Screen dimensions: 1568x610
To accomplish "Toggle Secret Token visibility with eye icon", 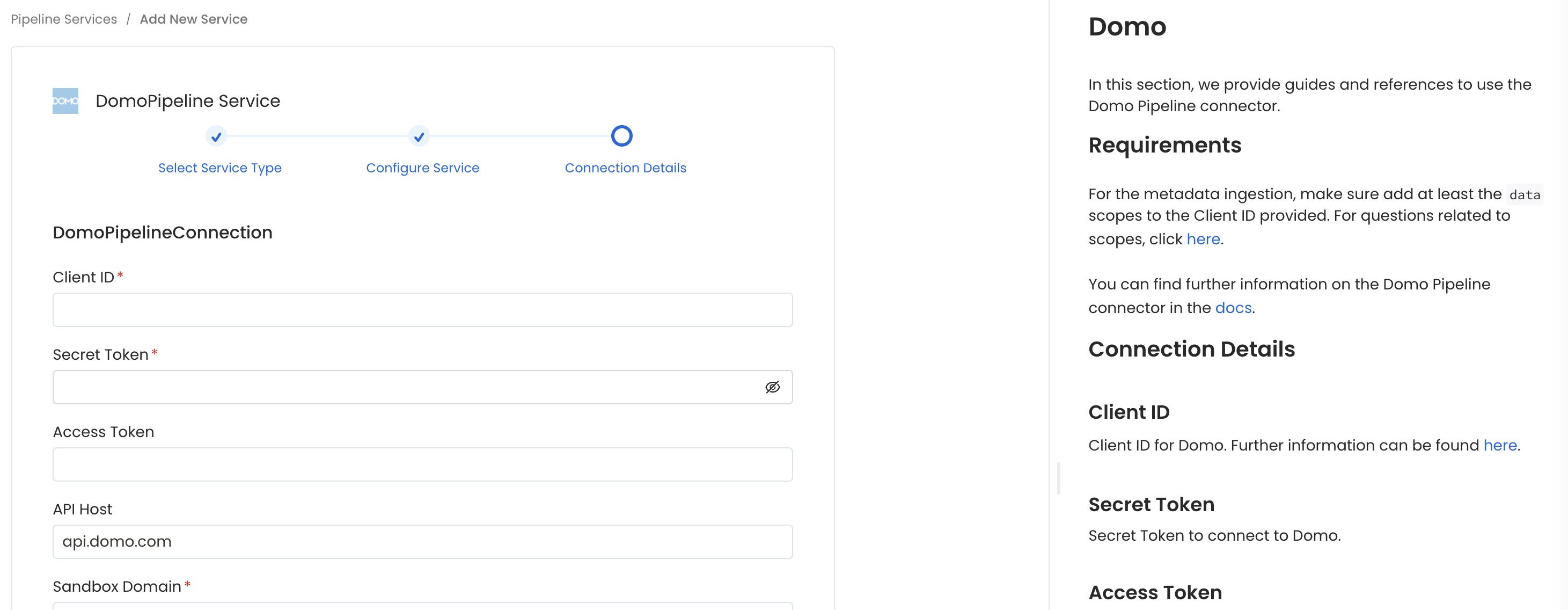I will click(x=772, y=387).
